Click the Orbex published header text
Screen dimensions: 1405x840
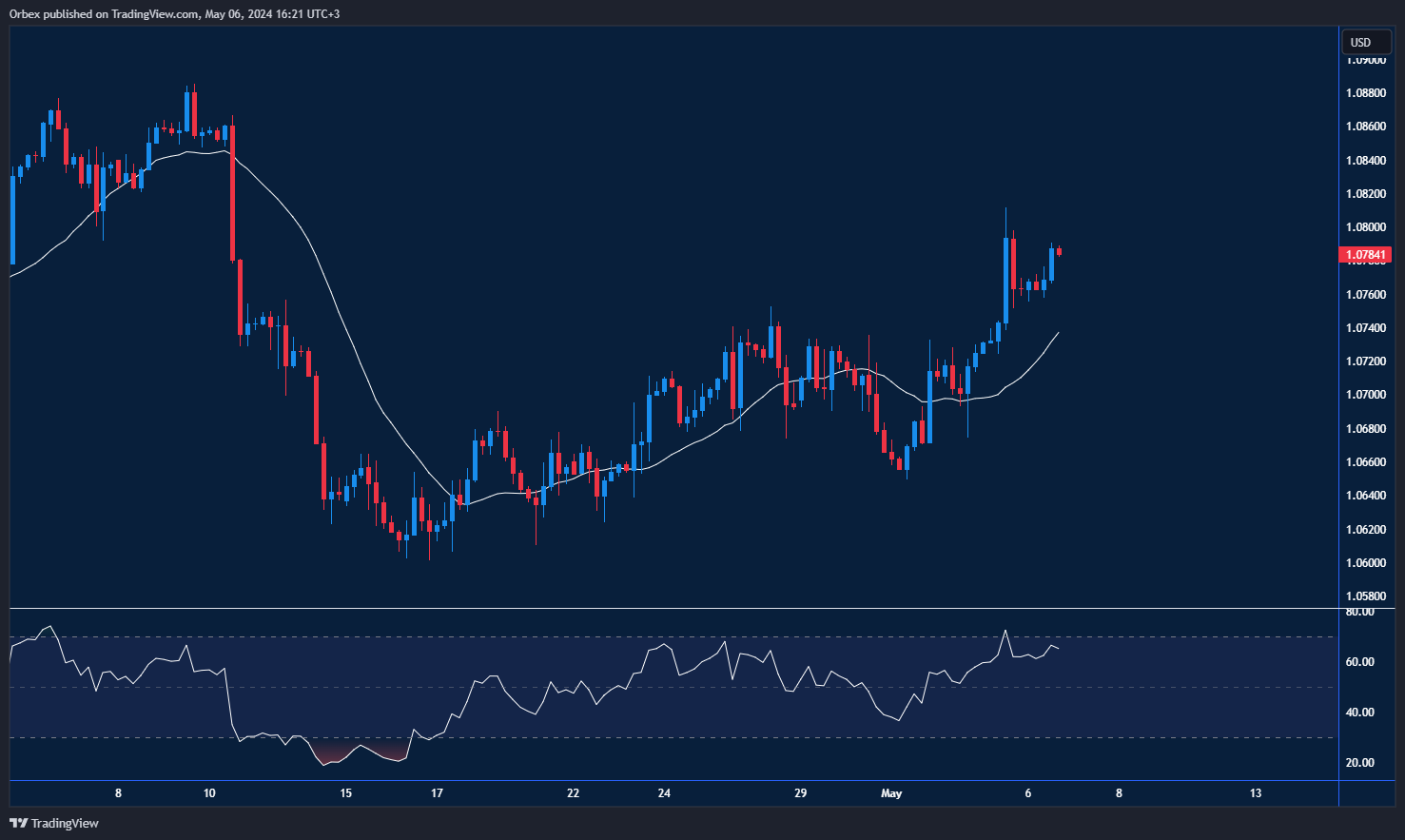[174, 14]
